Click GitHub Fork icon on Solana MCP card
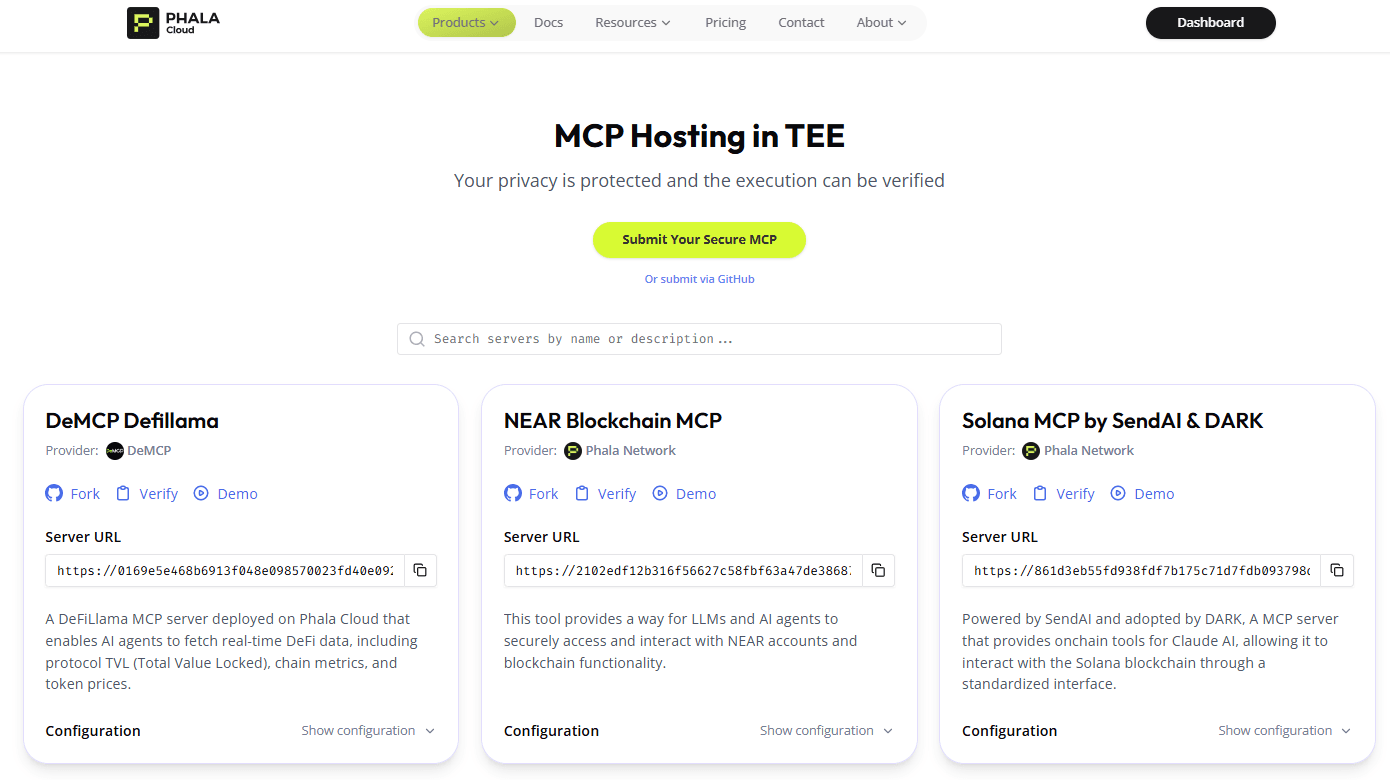This screenshot has width=1390, height=780. tap(971, 493)
